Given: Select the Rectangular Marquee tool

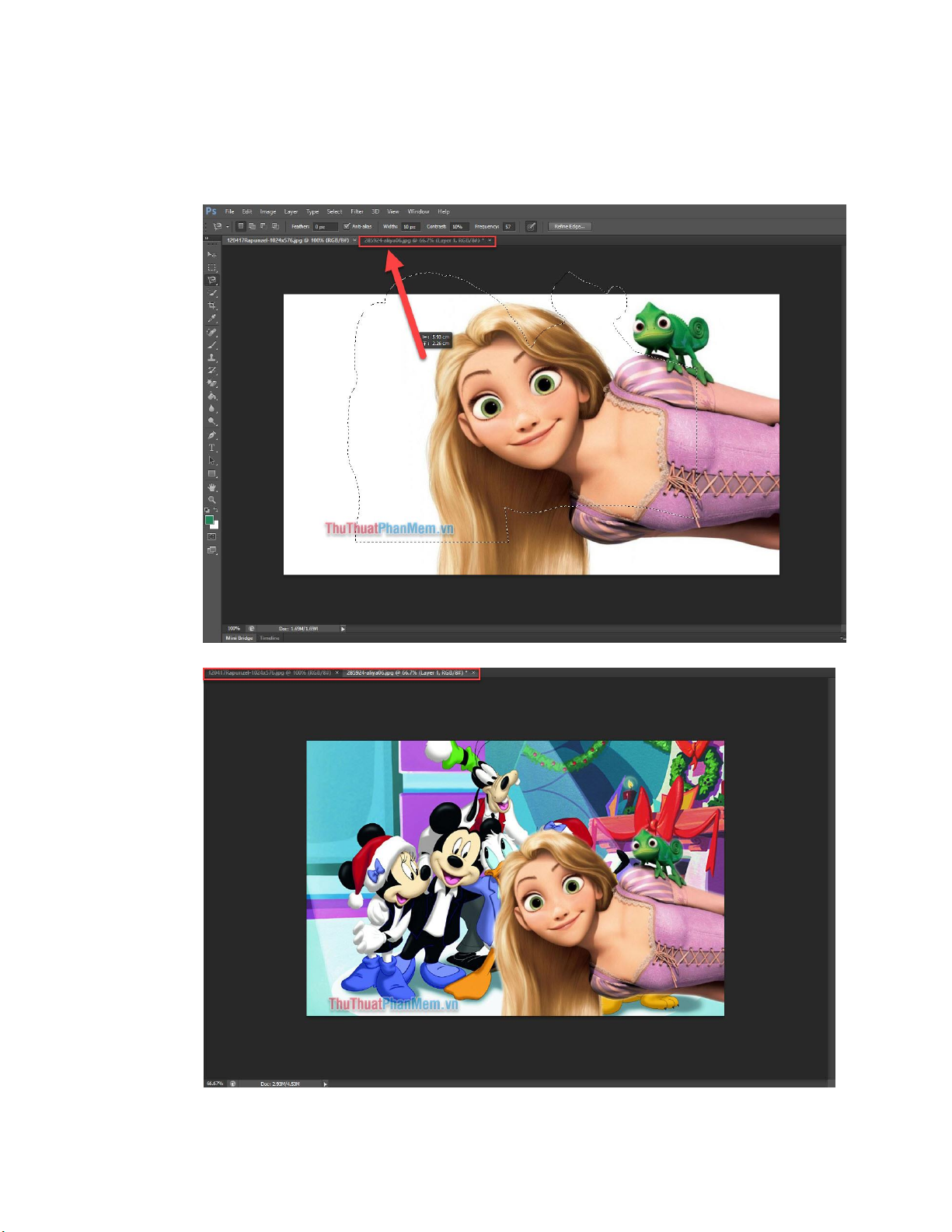Looking at the screenshot, I should point(211,267).
